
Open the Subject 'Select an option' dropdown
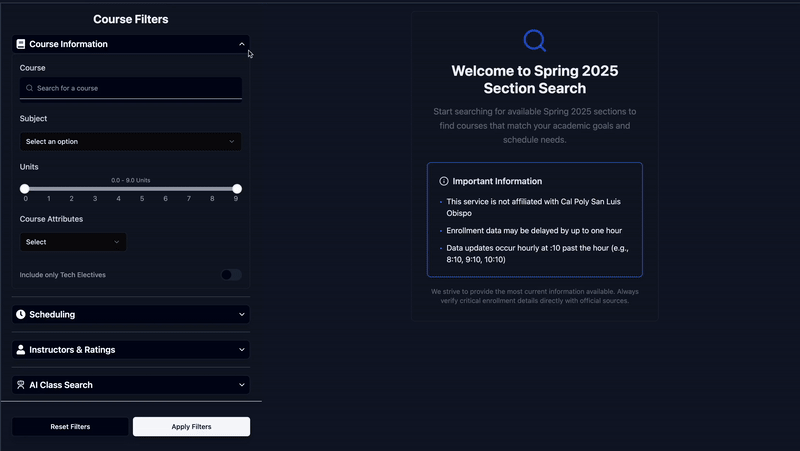pyautogui.click(x=131, y=141)
